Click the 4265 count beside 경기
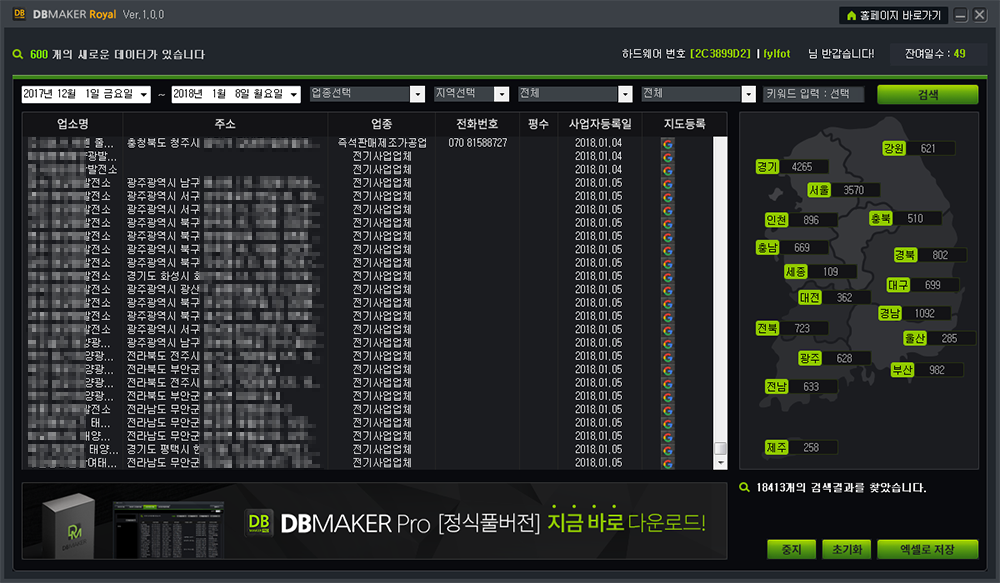Image resolution: width=1000 pixels, height=583 pixels. tap(802, 167)
